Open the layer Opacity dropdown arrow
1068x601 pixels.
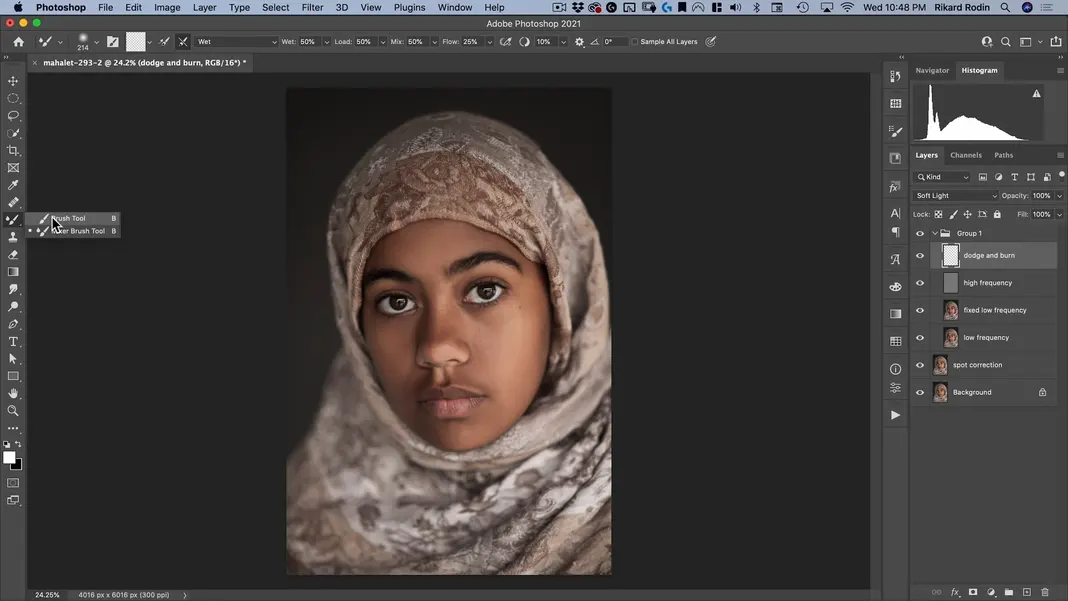(1059, 196)
